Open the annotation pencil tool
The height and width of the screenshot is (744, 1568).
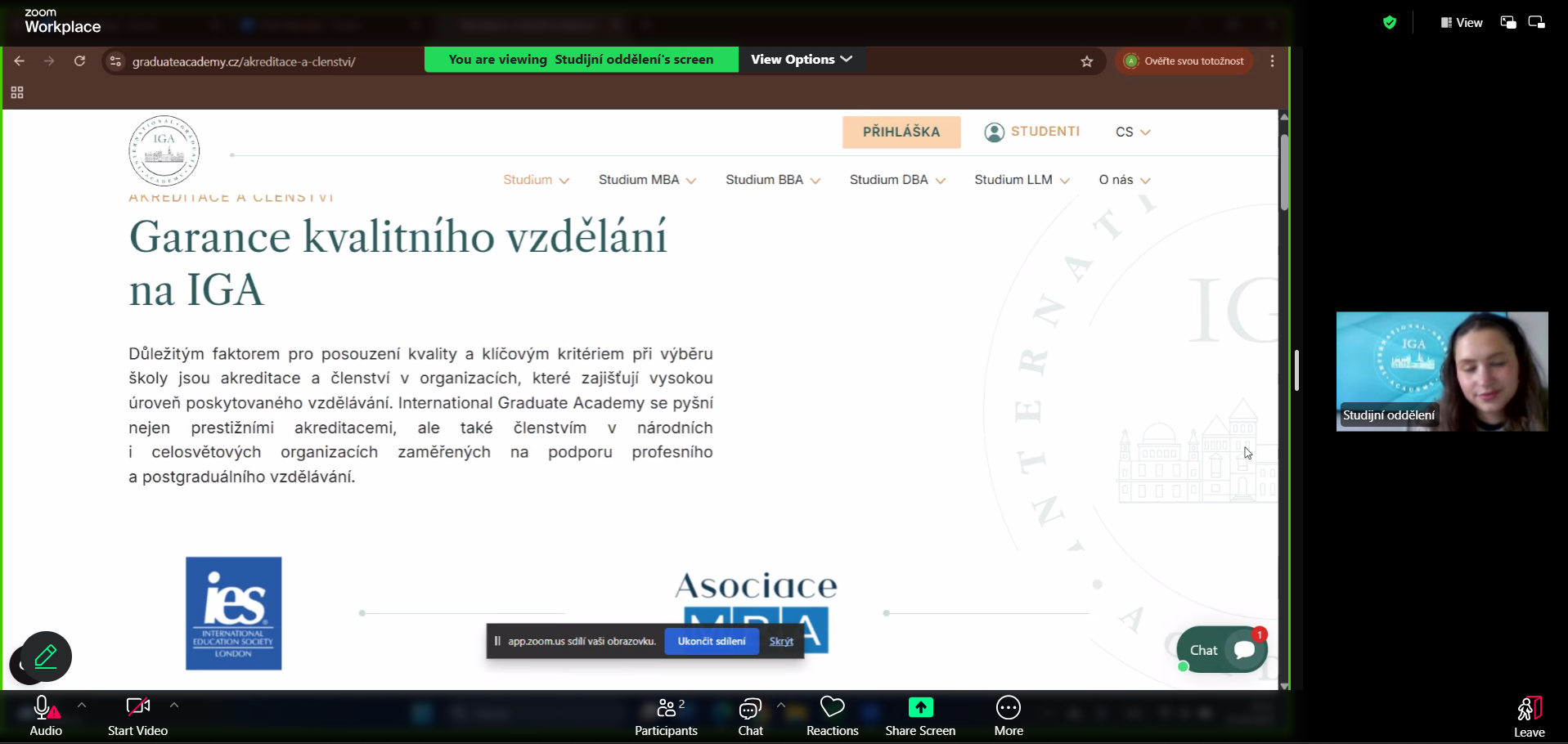[x=47, y=656]
